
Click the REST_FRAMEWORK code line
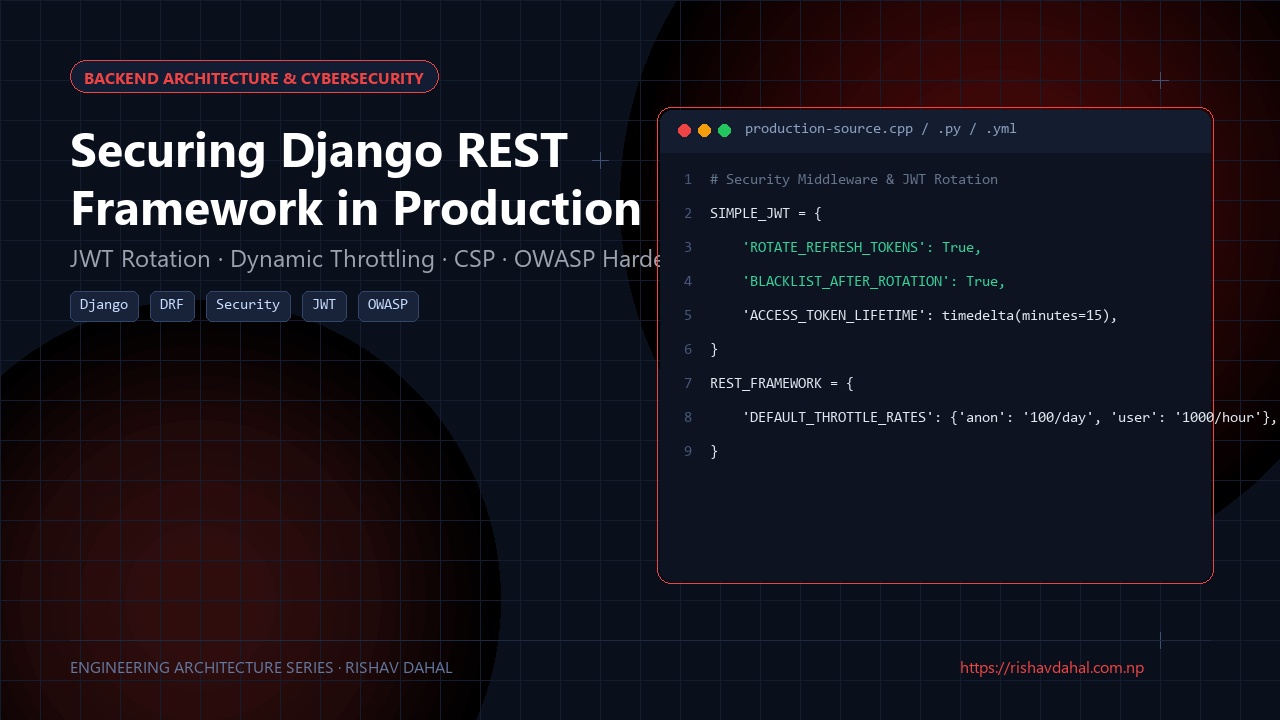click(782, 384)
